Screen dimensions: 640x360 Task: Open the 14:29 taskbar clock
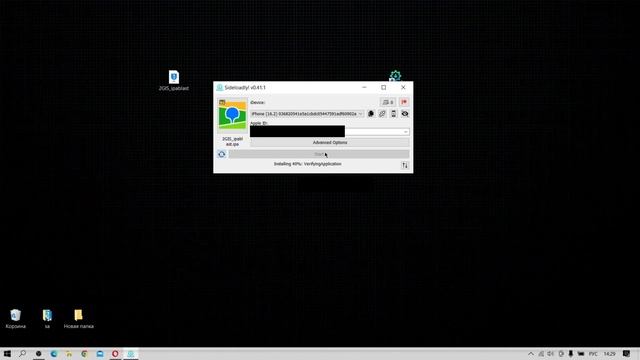(x=609, y=354)
